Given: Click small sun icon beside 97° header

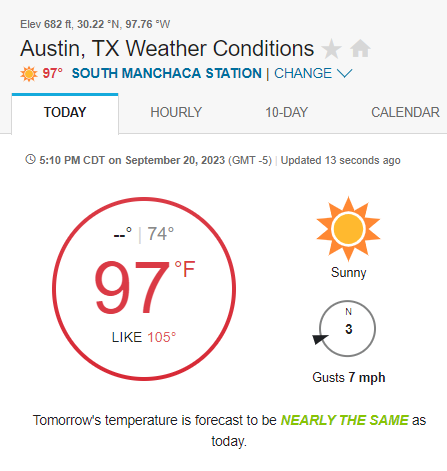Looking at the screenshot, I should (29, 74).
